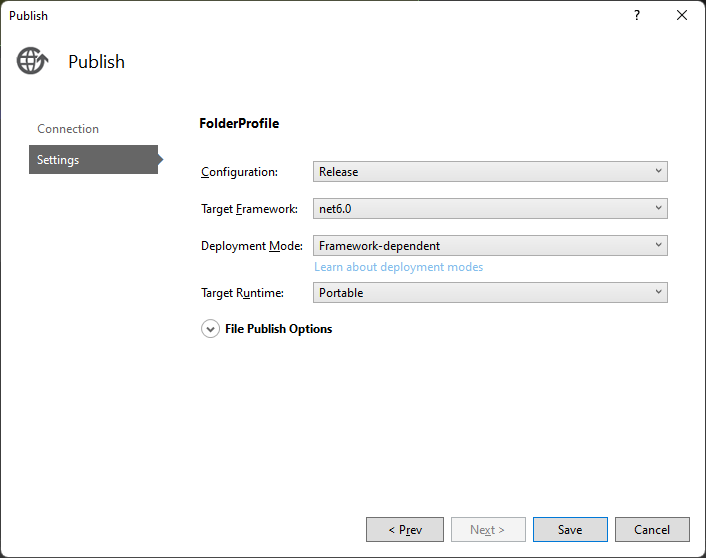Viewport: 706px width, 558px height.
Task: Click the large Publish heading
Action: [96, 62]
